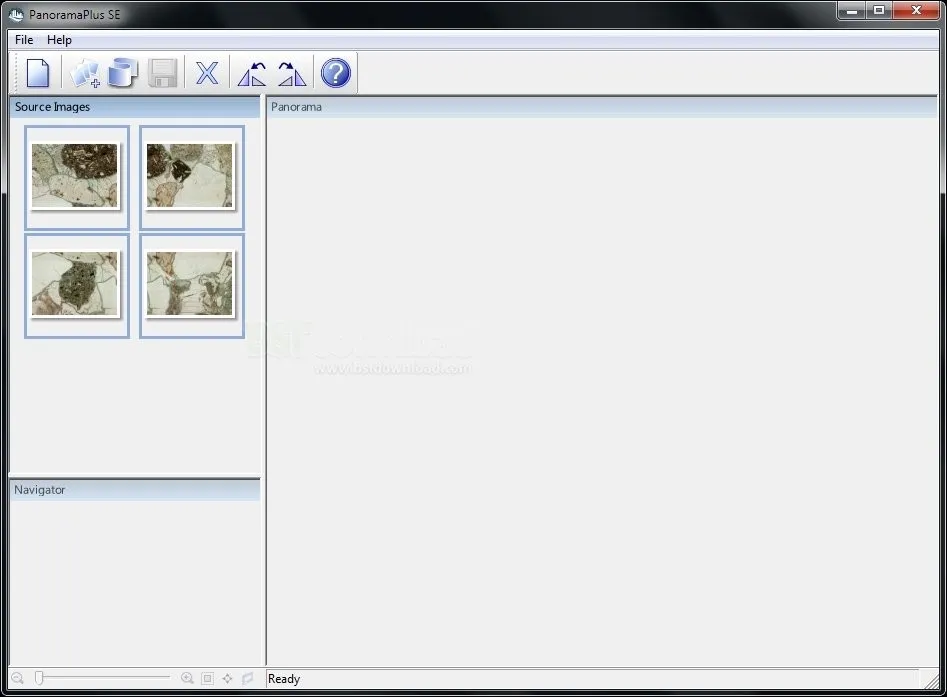Click the Delete X icon
Image resolution: width=947 pixels, height=697 pixels.
[207, 73]
